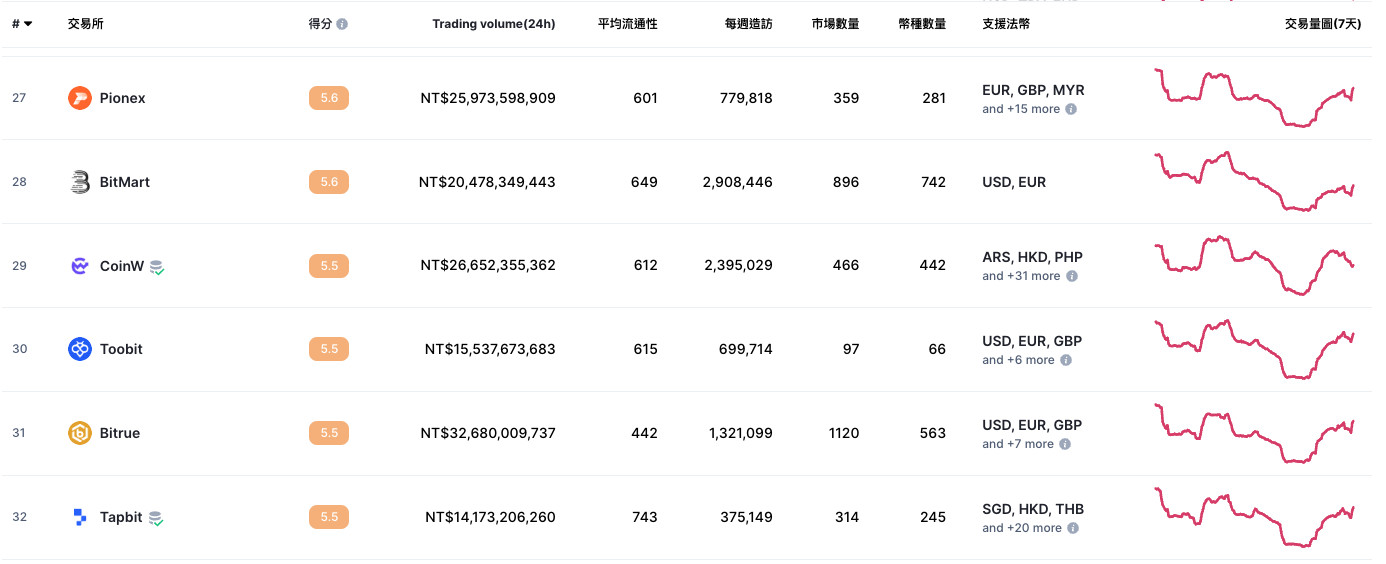Click BitMart's 5.6 score badge

coord(329,182)
